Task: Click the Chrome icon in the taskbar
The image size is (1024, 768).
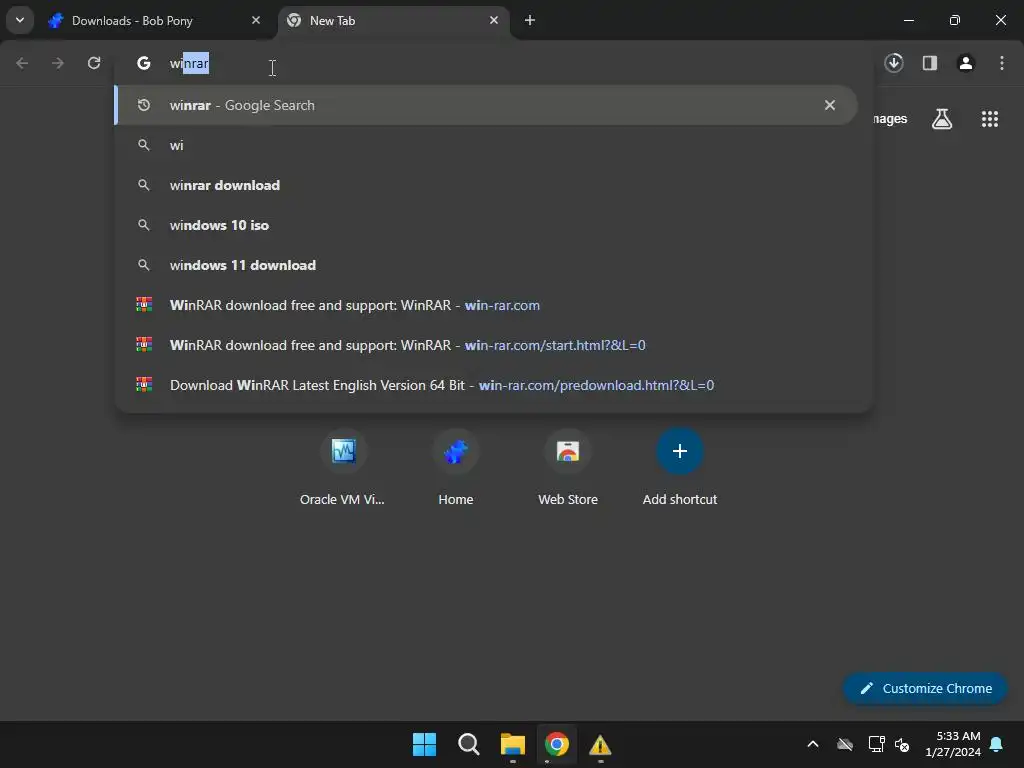Action: [557, 744]
